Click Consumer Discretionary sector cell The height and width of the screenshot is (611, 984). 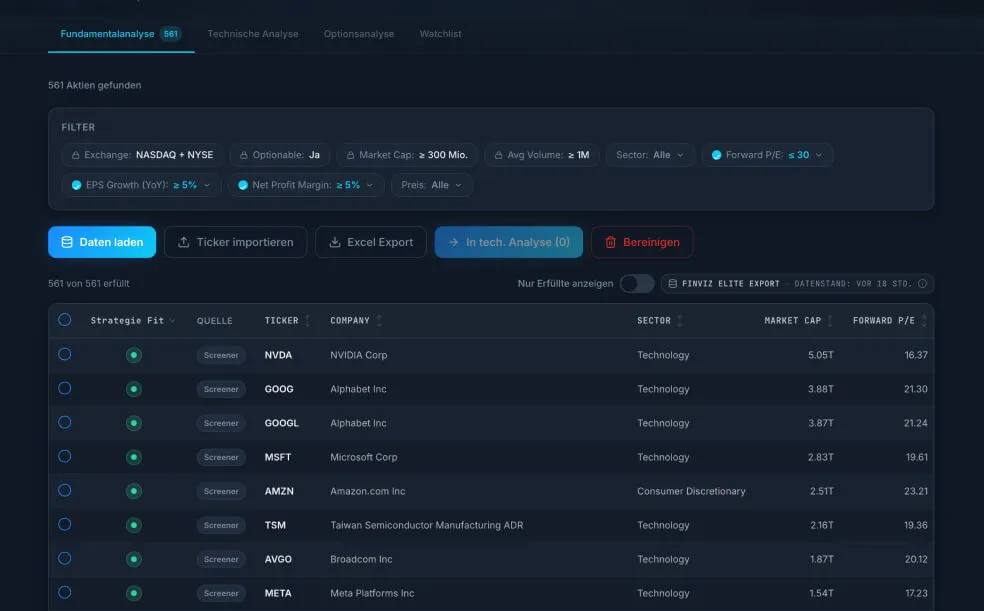(x=692, y=491)
